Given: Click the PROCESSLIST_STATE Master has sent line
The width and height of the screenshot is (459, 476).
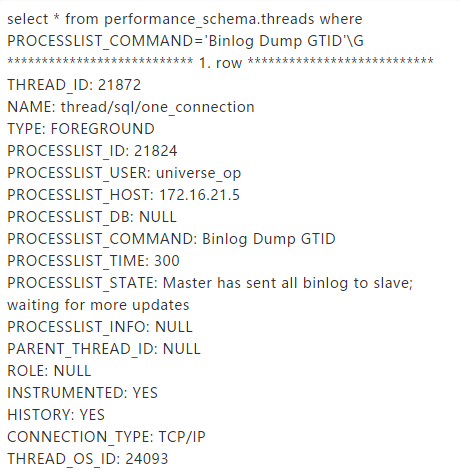Looking at the screenshot, I should (x=210, y=283).
